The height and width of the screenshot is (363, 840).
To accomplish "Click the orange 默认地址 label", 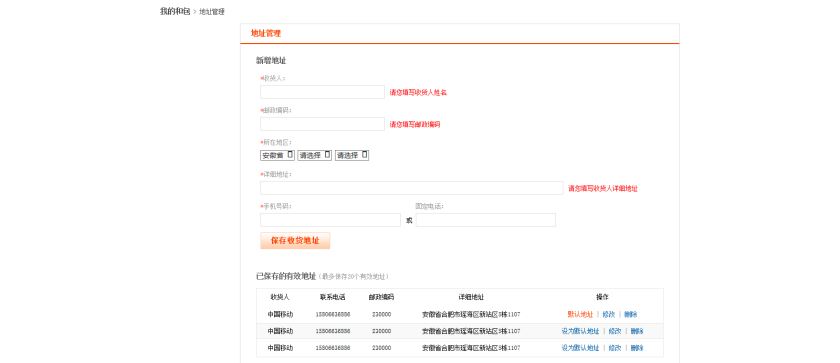I will tap(580, 314).
